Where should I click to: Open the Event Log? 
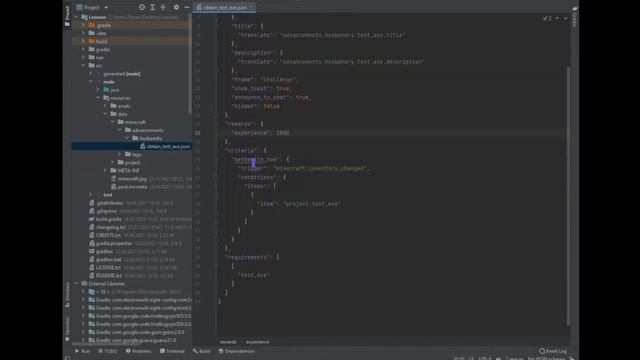pos(553,351)
